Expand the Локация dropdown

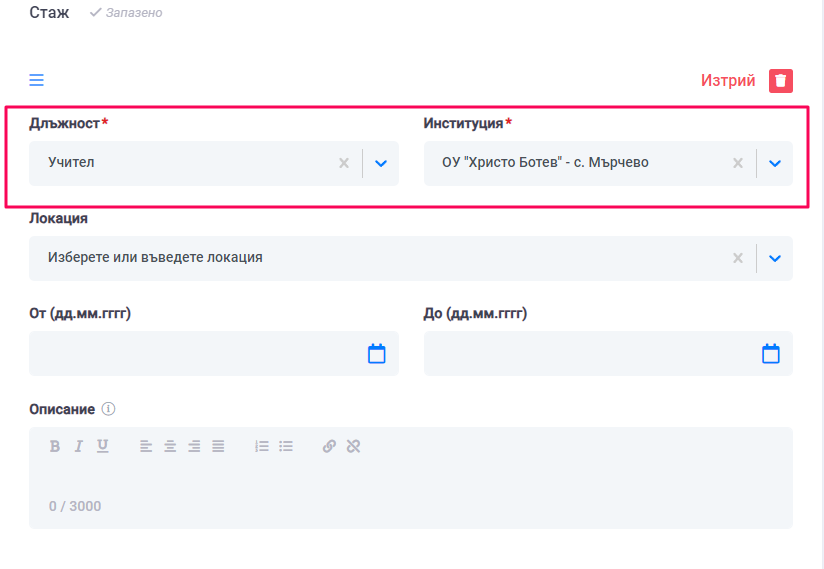[774, 258]
